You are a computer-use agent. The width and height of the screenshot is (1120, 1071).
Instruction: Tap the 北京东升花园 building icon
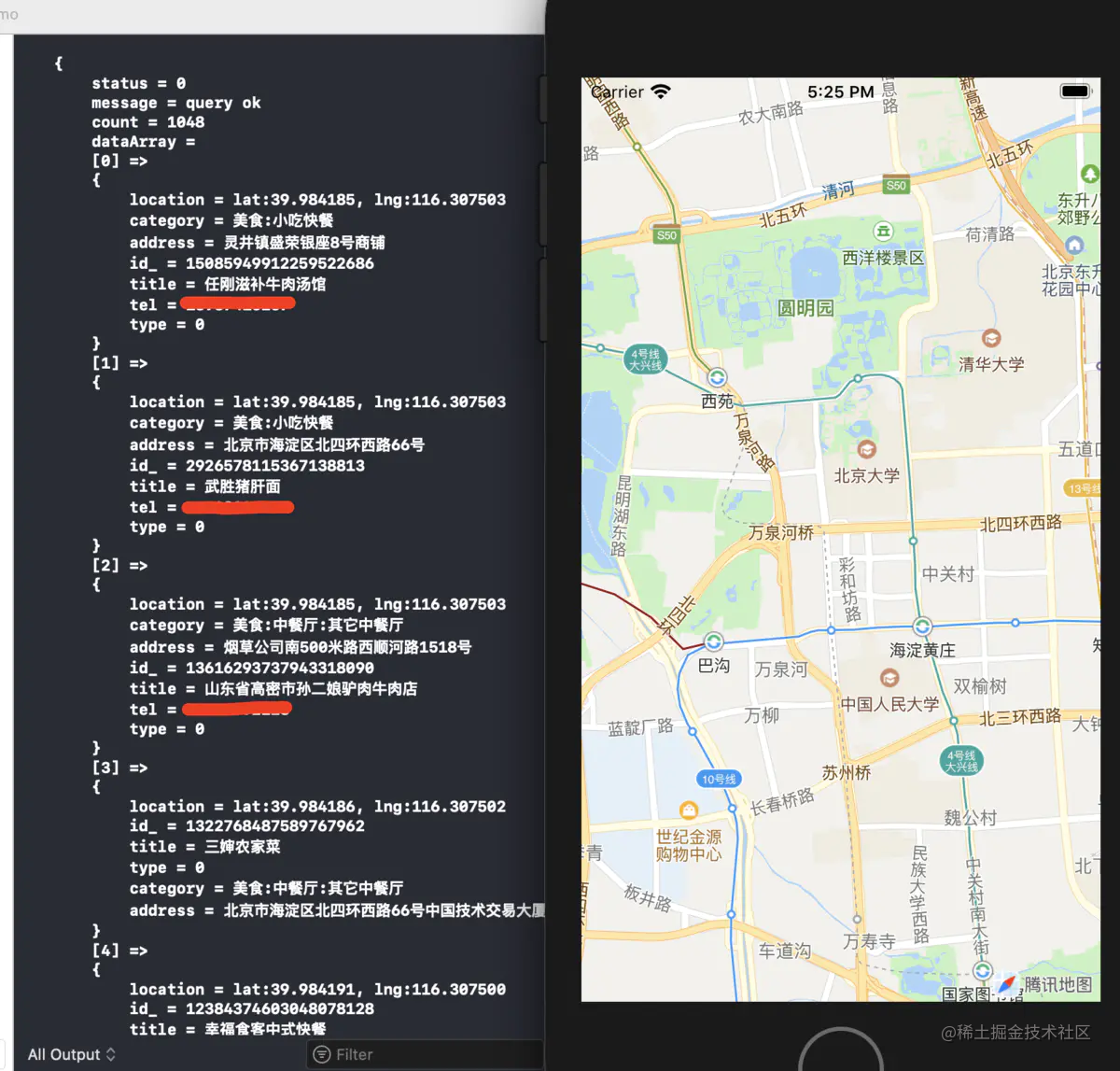1074,245
